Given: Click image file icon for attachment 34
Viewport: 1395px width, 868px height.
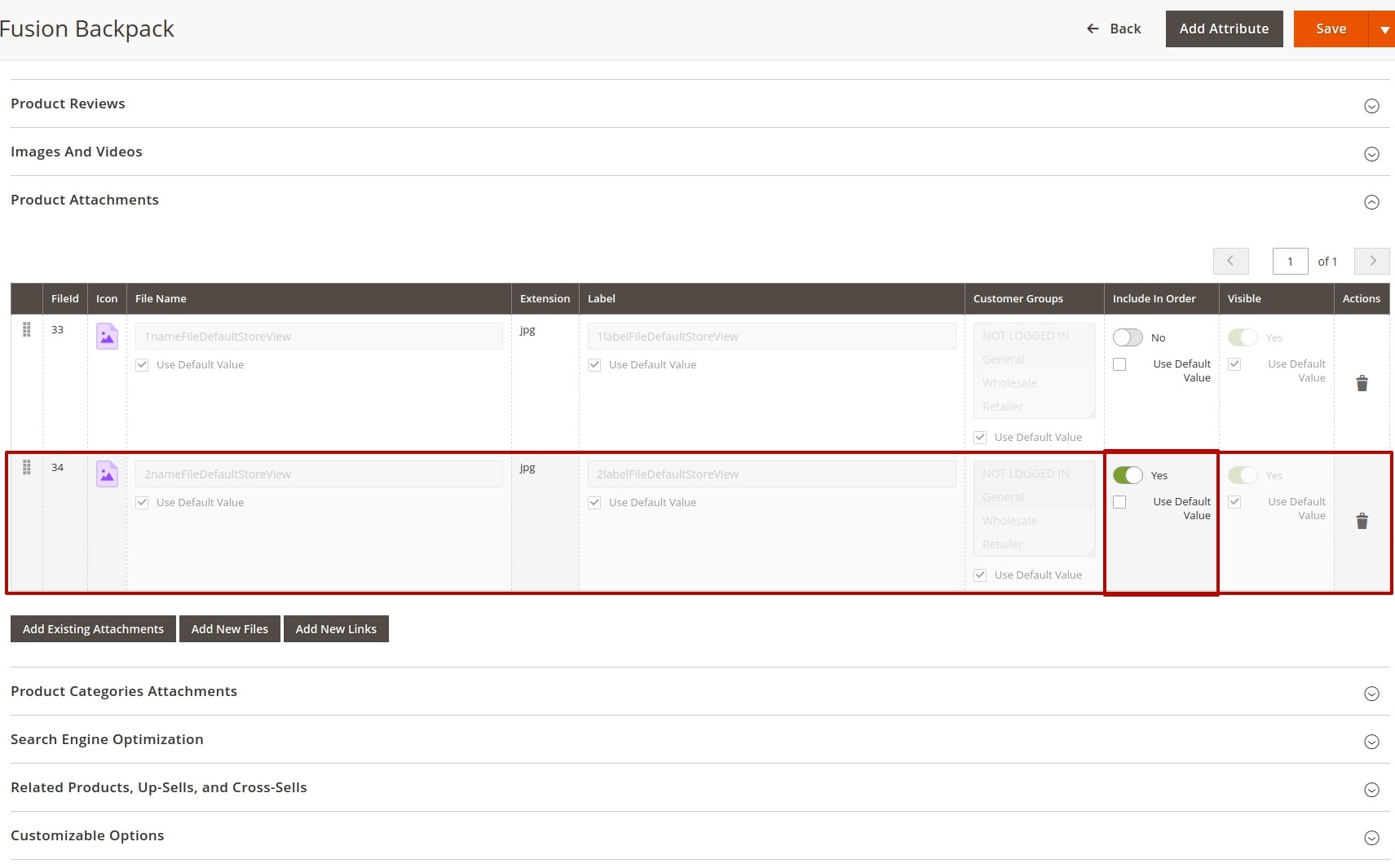Looking at the screenshot, I should tap(107, 474).
